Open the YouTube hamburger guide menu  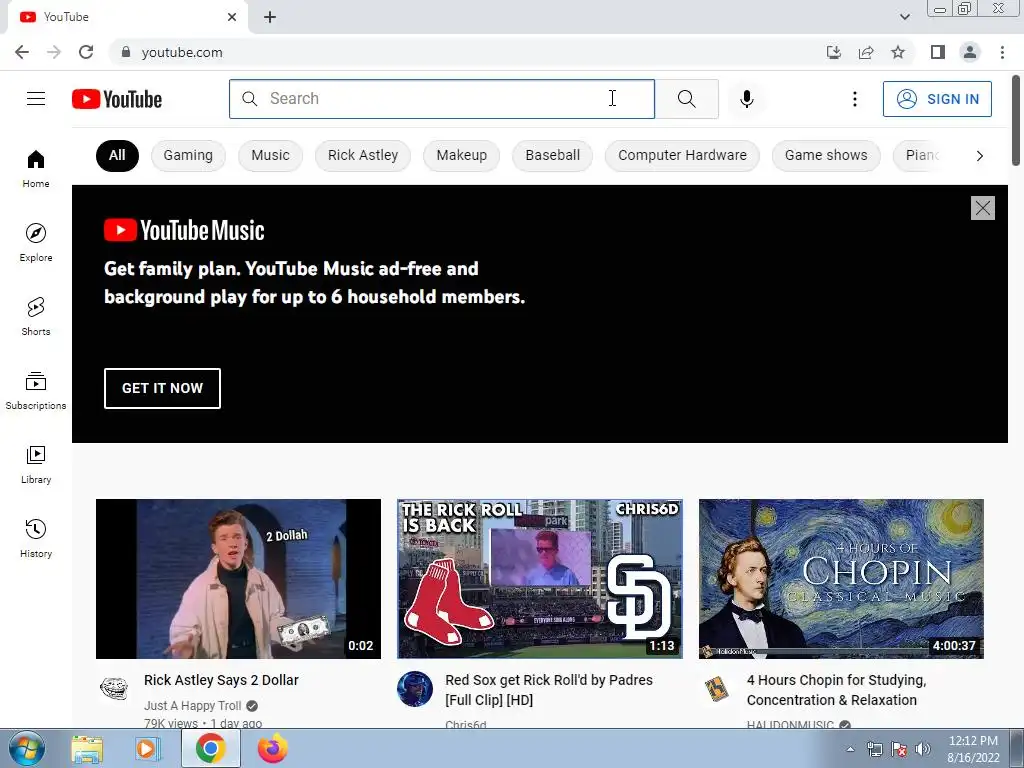click(x=36, y=99)
